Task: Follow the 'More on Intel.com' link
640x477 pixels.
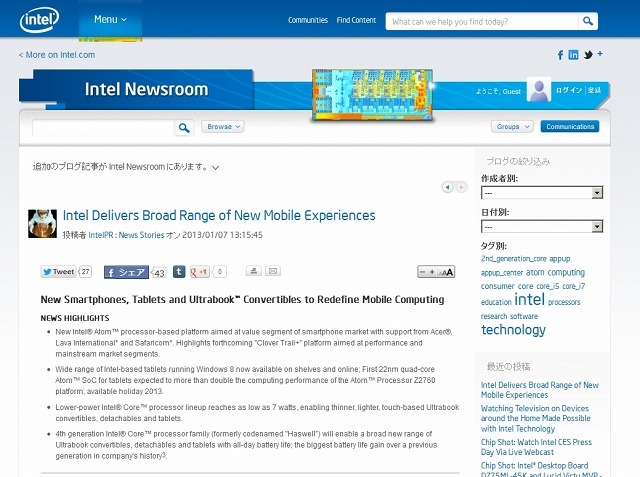Action: point(57,55)
